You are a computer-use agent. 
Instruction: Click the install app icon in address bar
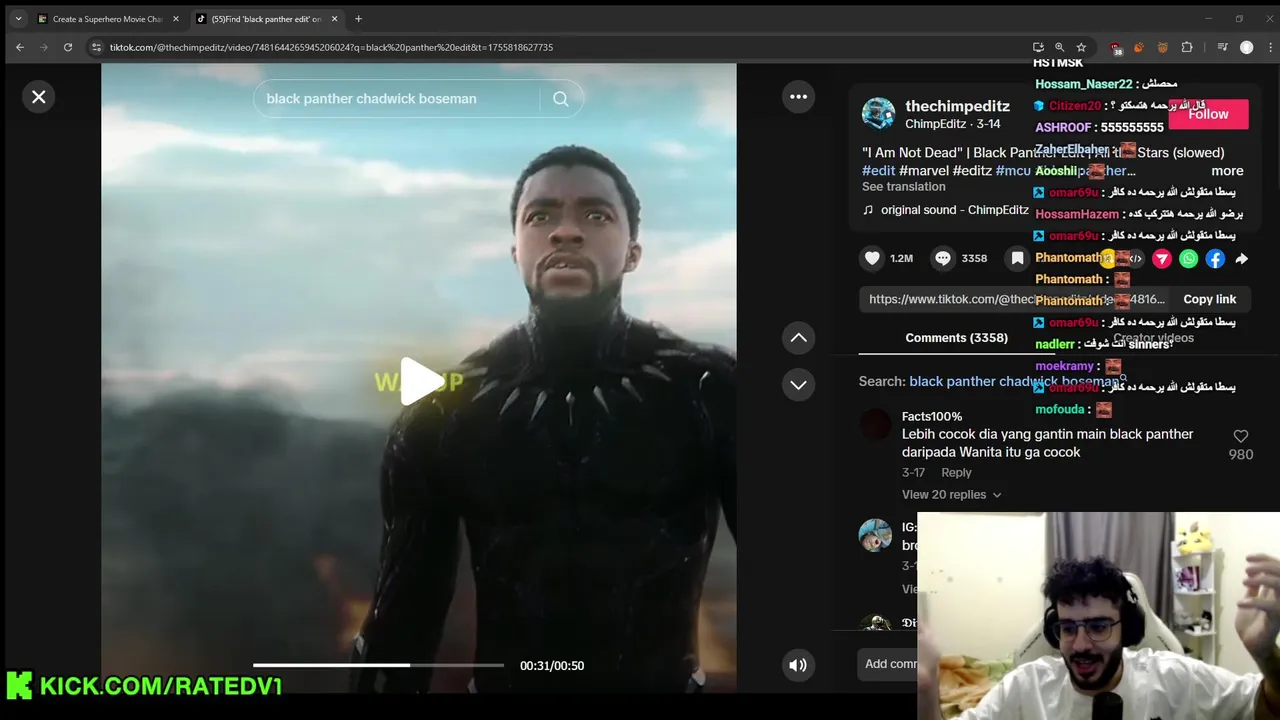point(1038,47)
